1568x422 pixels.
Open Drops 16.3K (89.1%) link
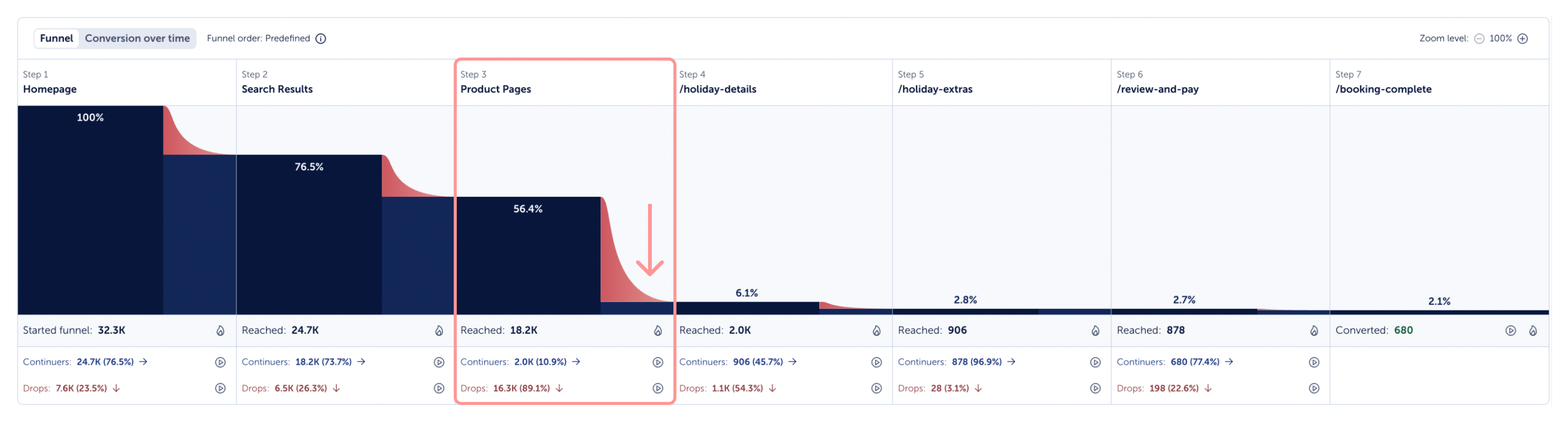point(521,389)
